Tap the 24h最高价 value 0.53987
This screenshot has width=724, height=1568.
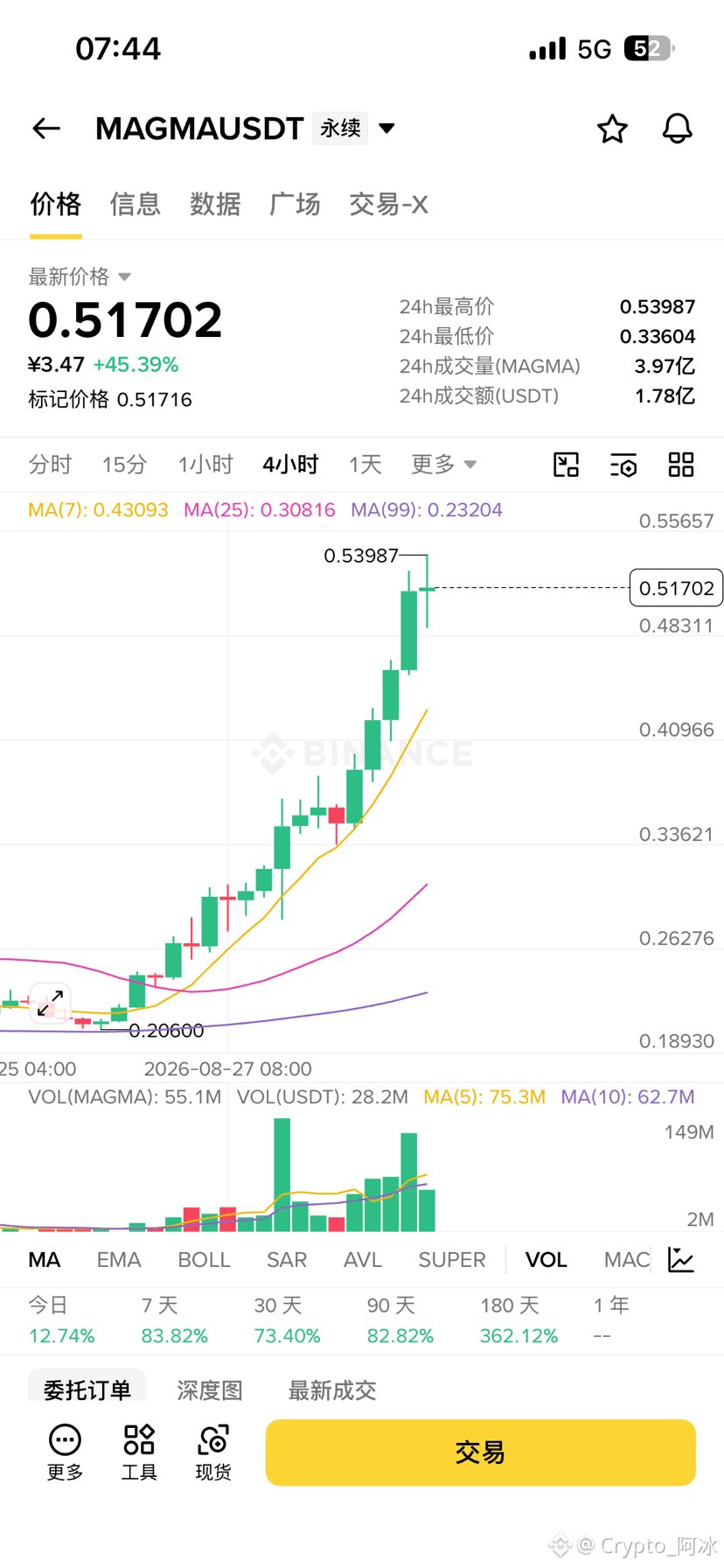[x=658, y=307]
